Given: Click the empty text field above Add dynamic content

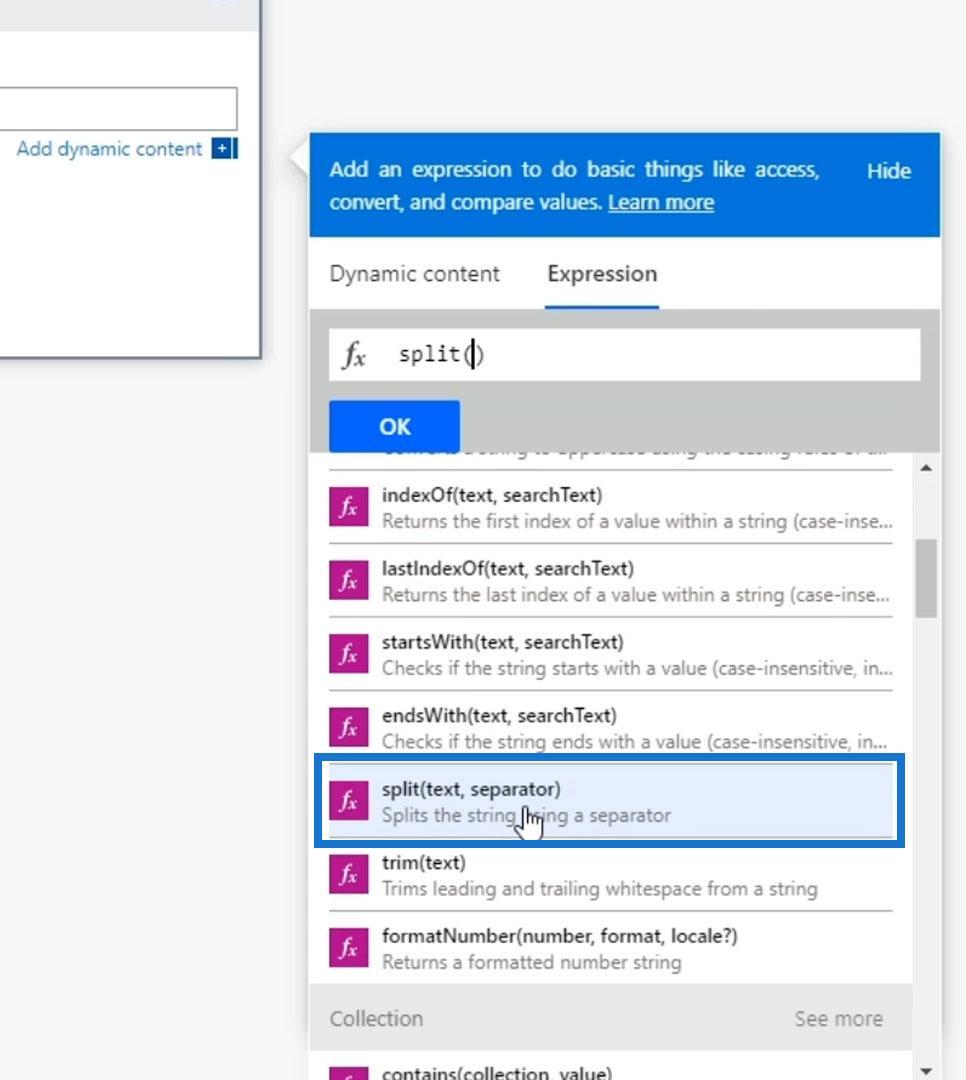Looking at the screenshot, I should (119, 108).
